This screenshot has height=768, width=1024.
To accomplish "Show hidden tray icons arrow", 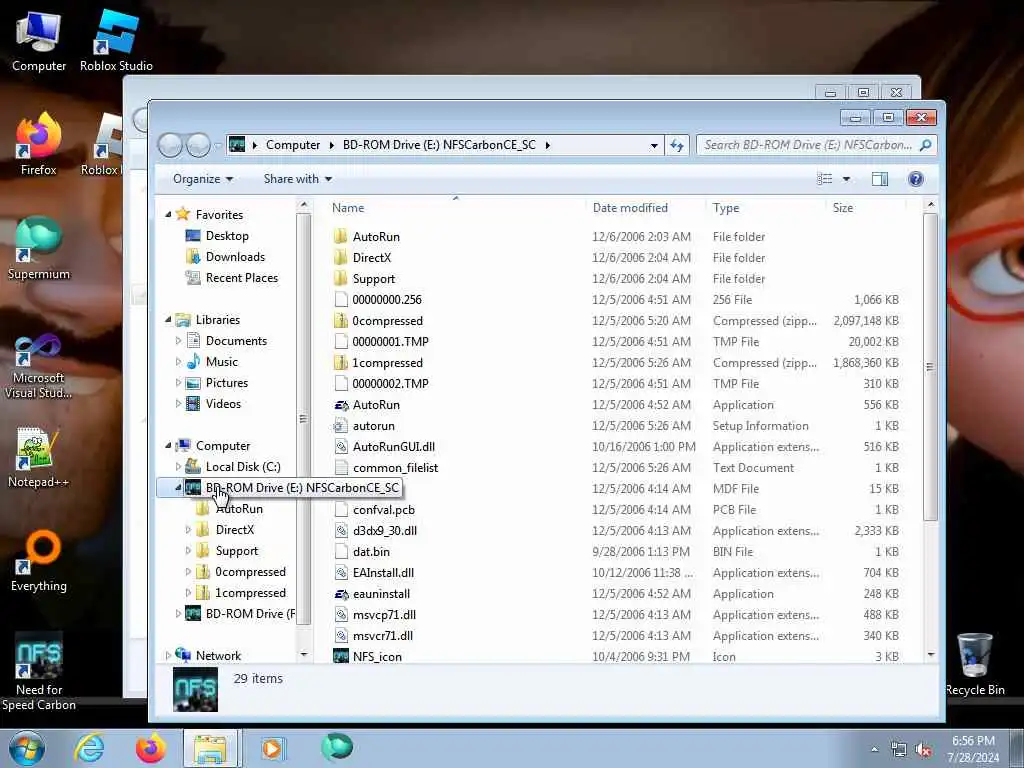I will 874,750.
